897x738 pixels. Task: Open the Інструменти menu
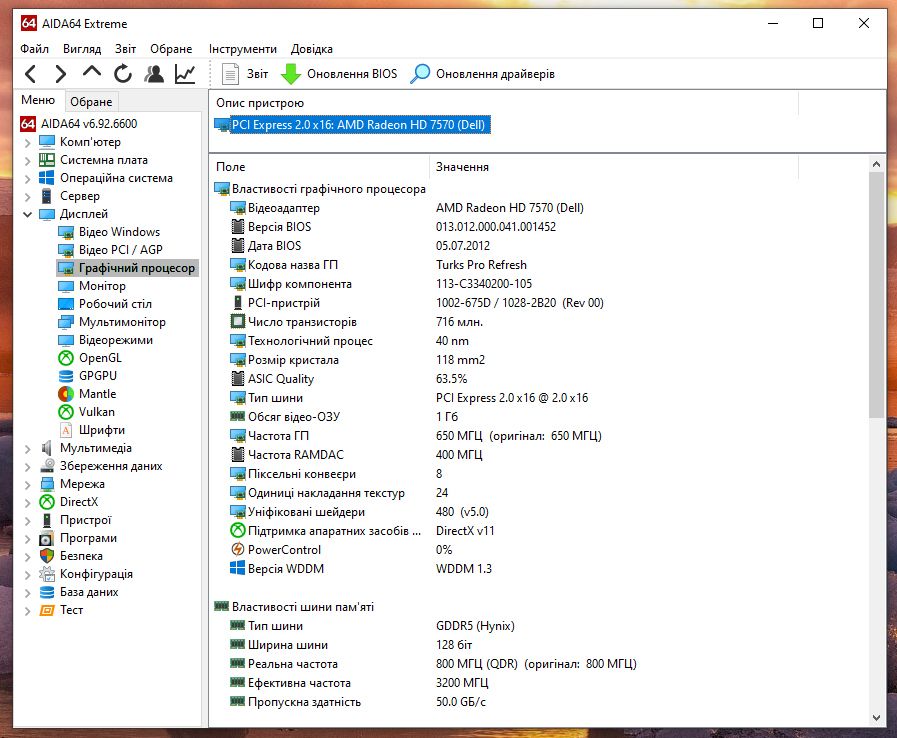click(x=243, y=49)
